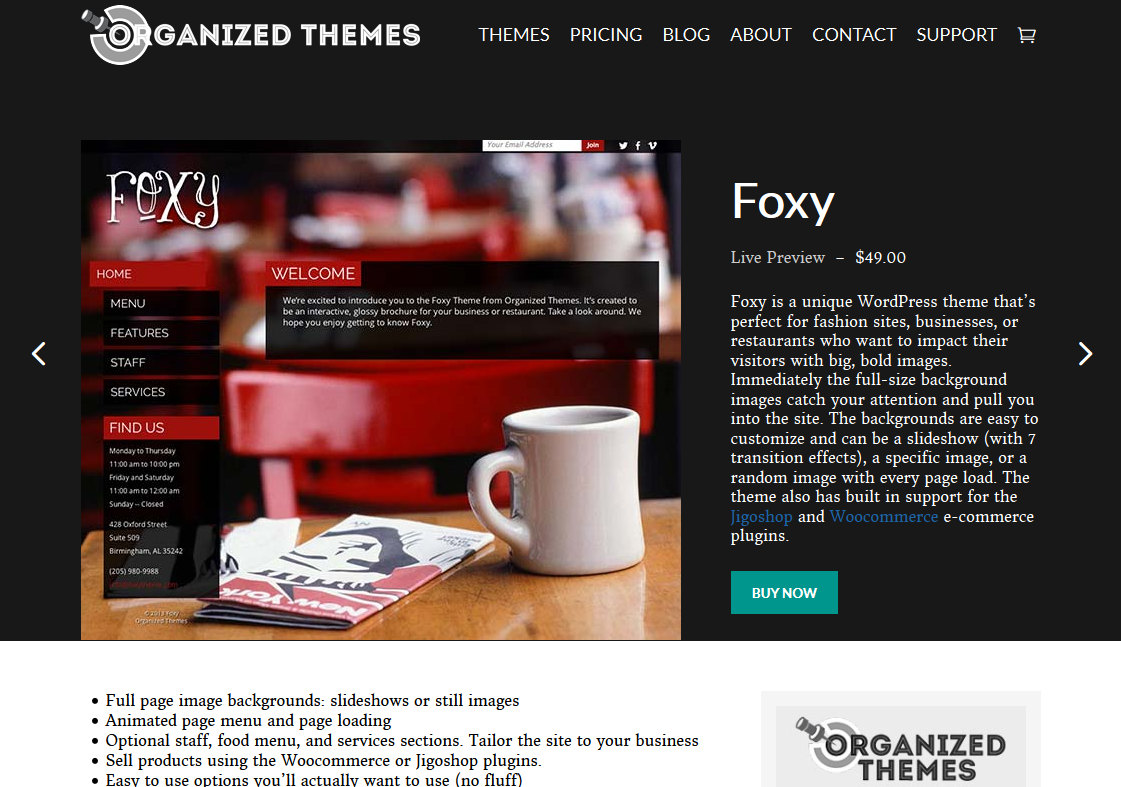Viewport: 1121px width, 787px height.
Task: Click the Vimeo icon in Foxy preview
Action: pos(652,145)
